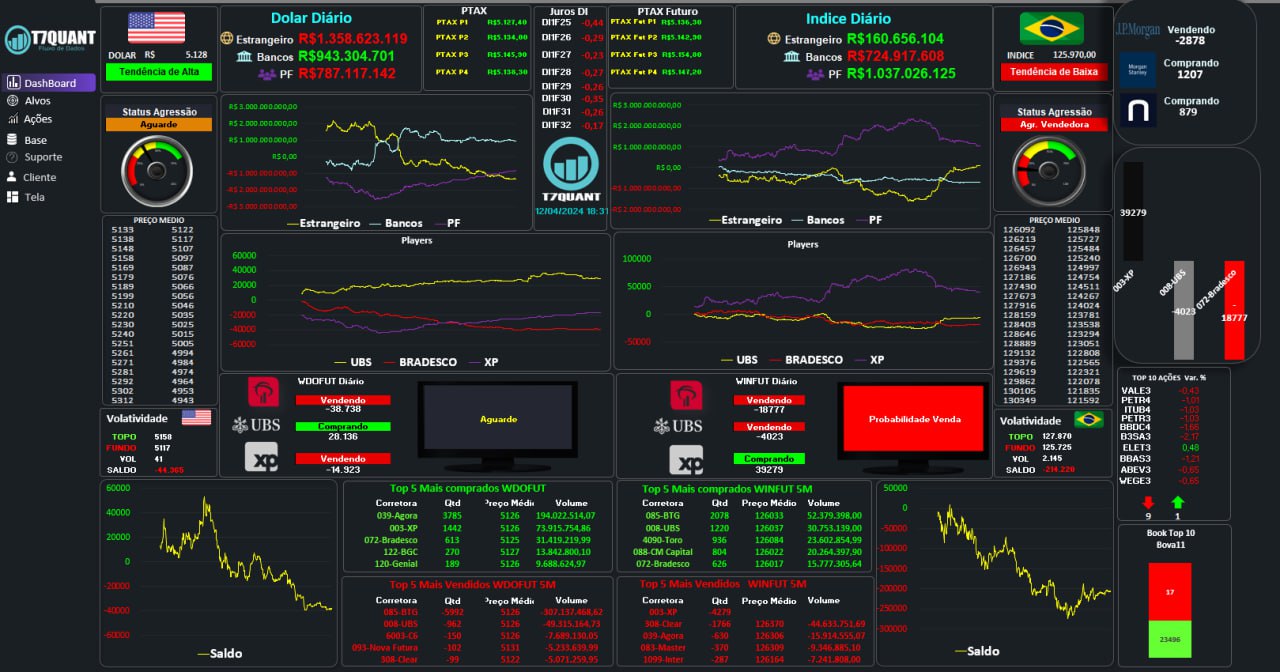Click the red down arrow under Top 10 Ações
Screen dimensions: 1280x672
click(1147, 502)
